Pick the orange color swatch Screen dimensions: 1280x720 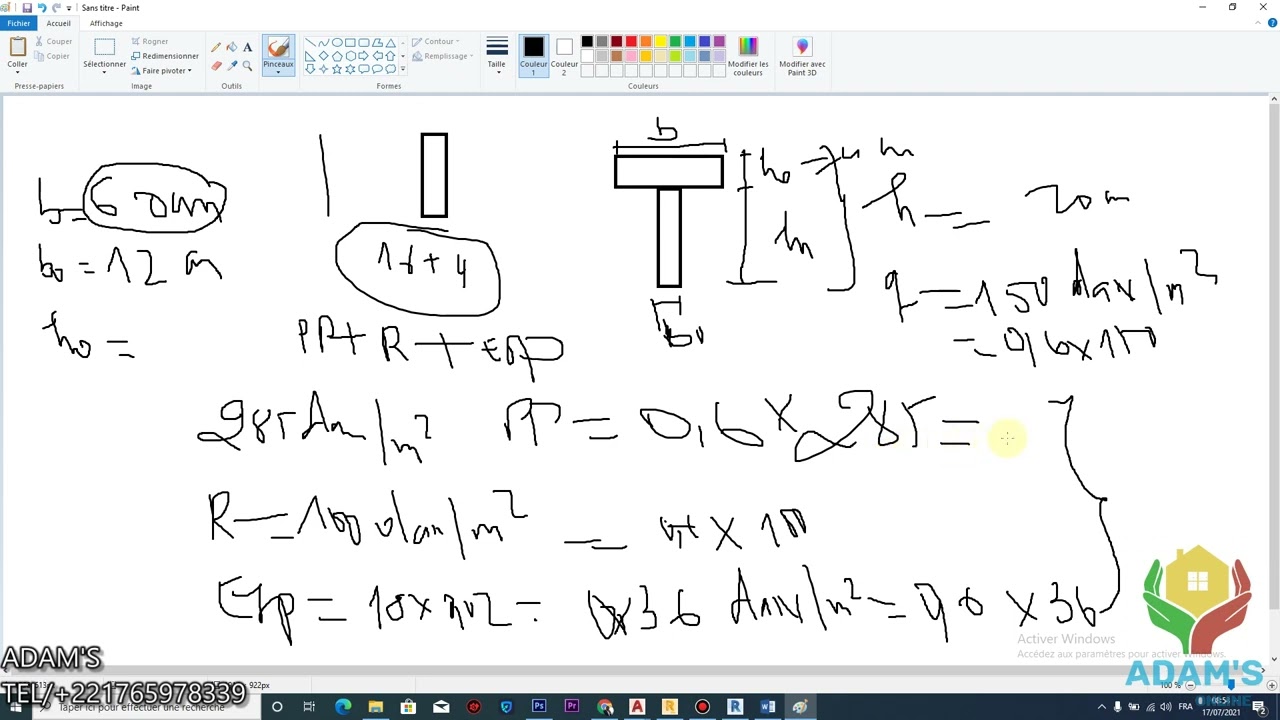click(646, 42)
